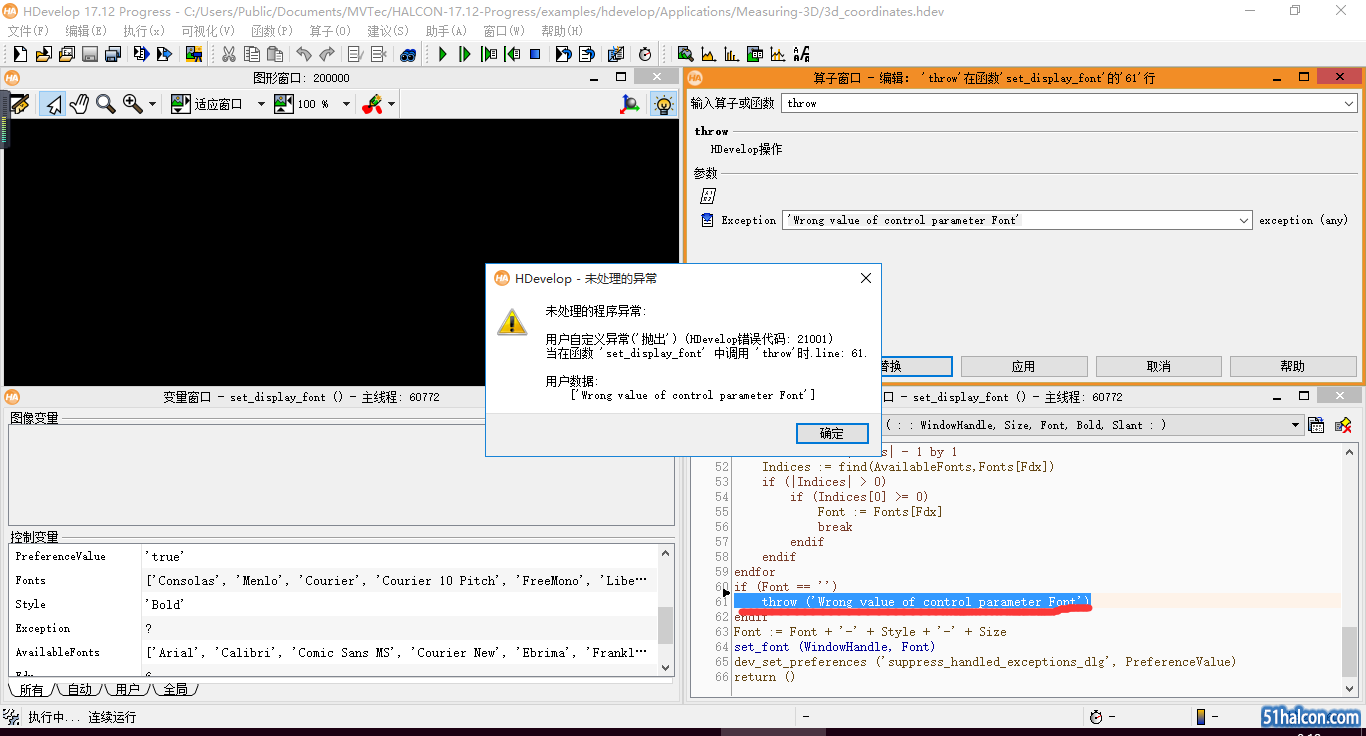Click the stopwatch profiler icon

[x=645, y=54]
